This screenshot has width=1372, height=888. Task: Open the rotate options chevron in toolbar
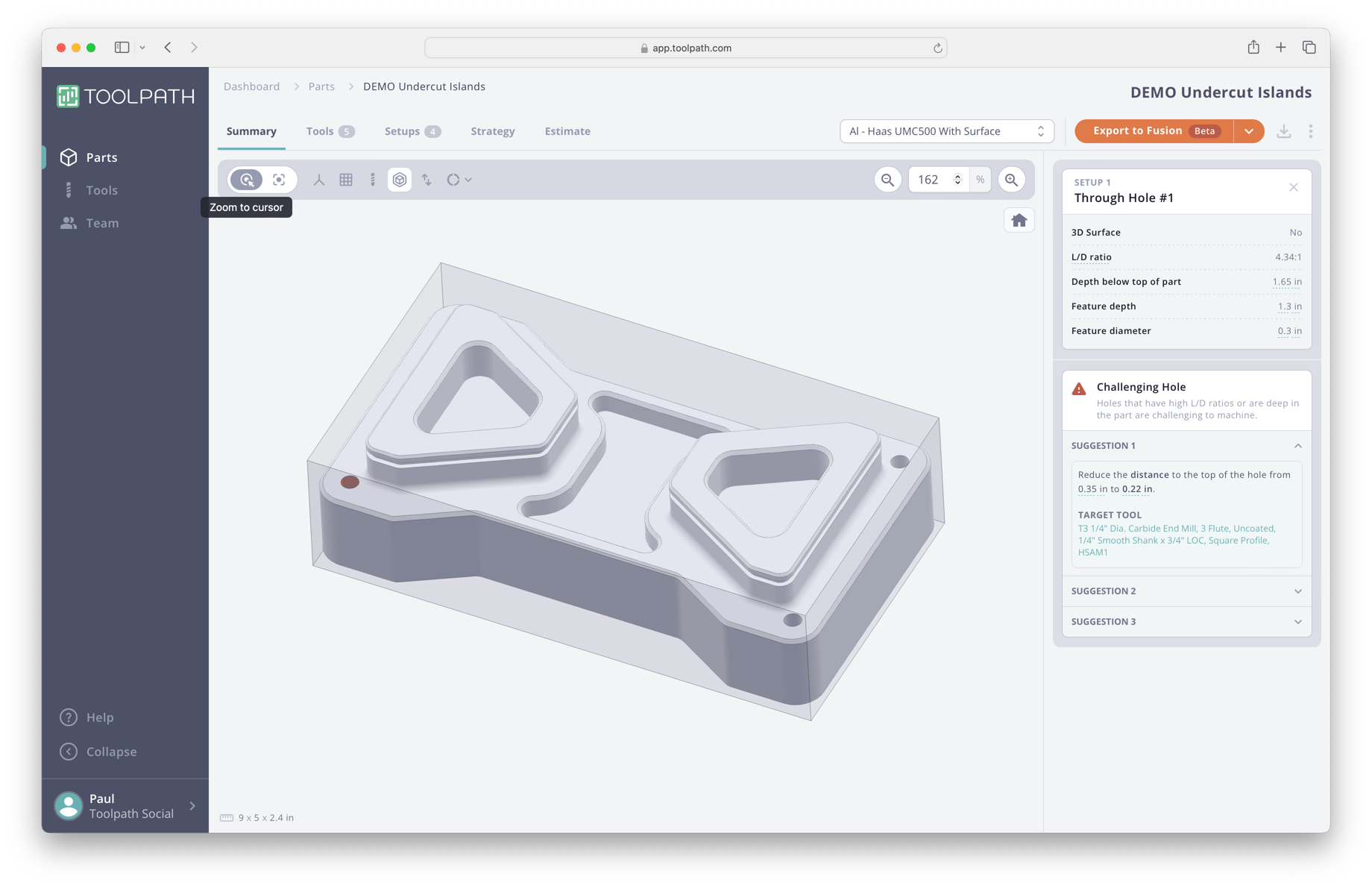[468, 179]
